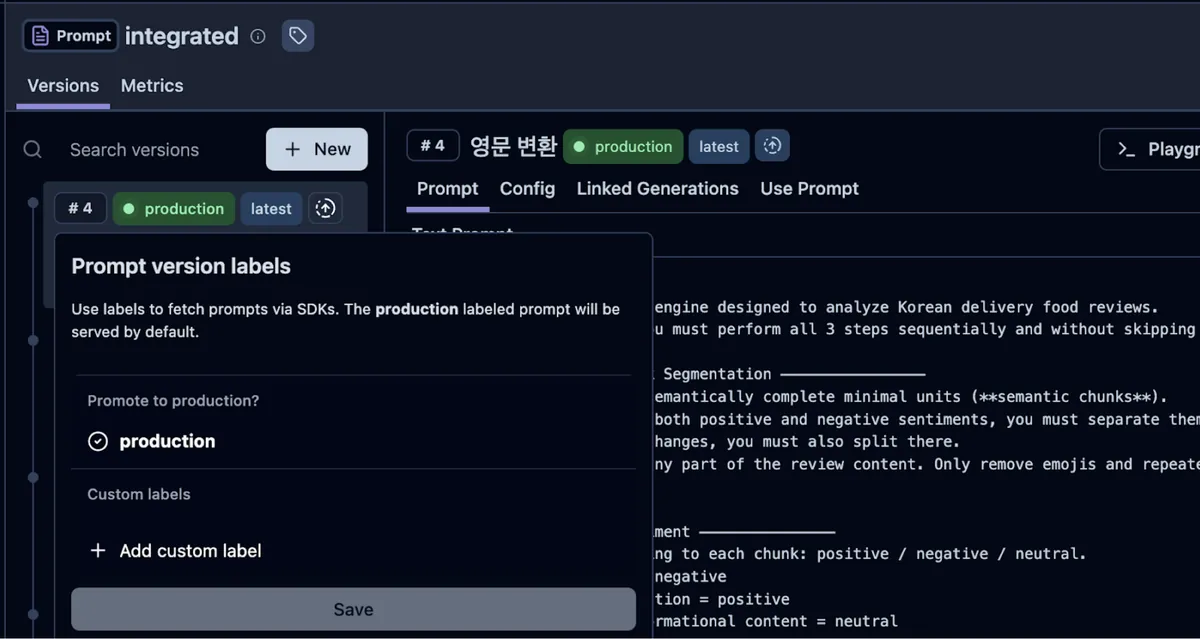Click the search magnifier in the versions panel
This screenshot has height=639, width=1200.
pos(31,149)
